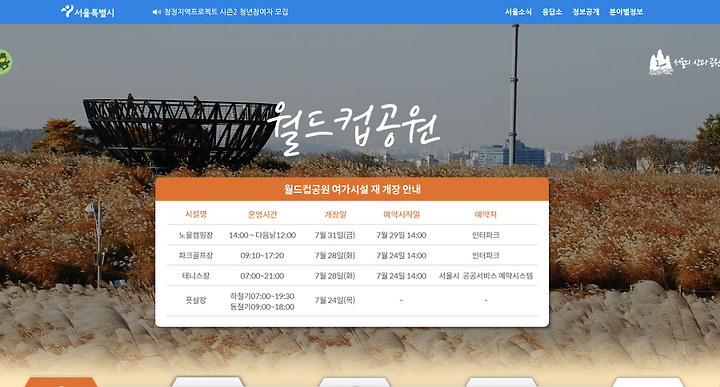Select the 테니스장 row name

196,276
